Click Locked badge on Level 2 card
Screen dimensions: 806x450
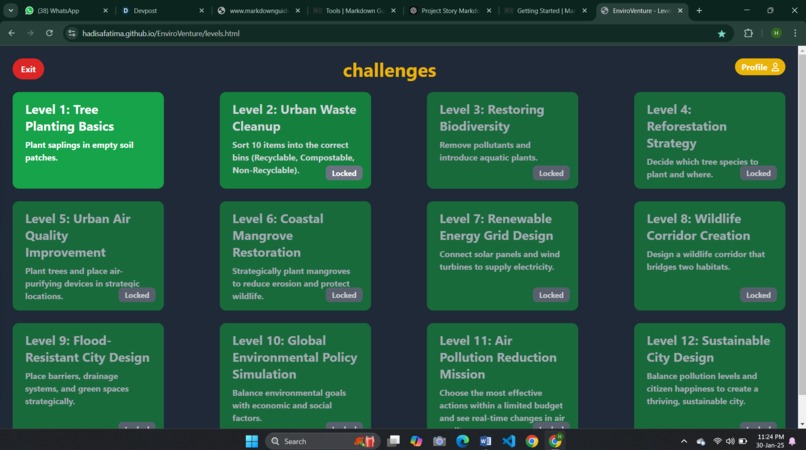point(344,173)
